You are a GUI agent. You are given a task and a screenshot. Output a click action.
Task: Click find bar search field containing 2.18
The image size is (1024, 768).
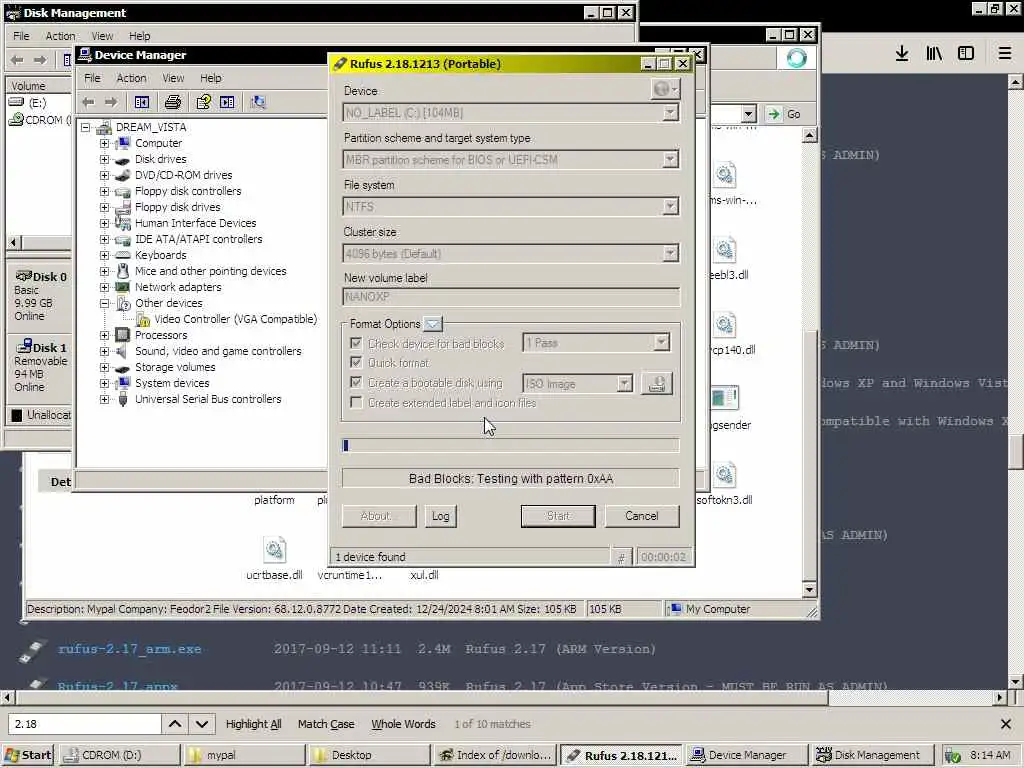85,724
